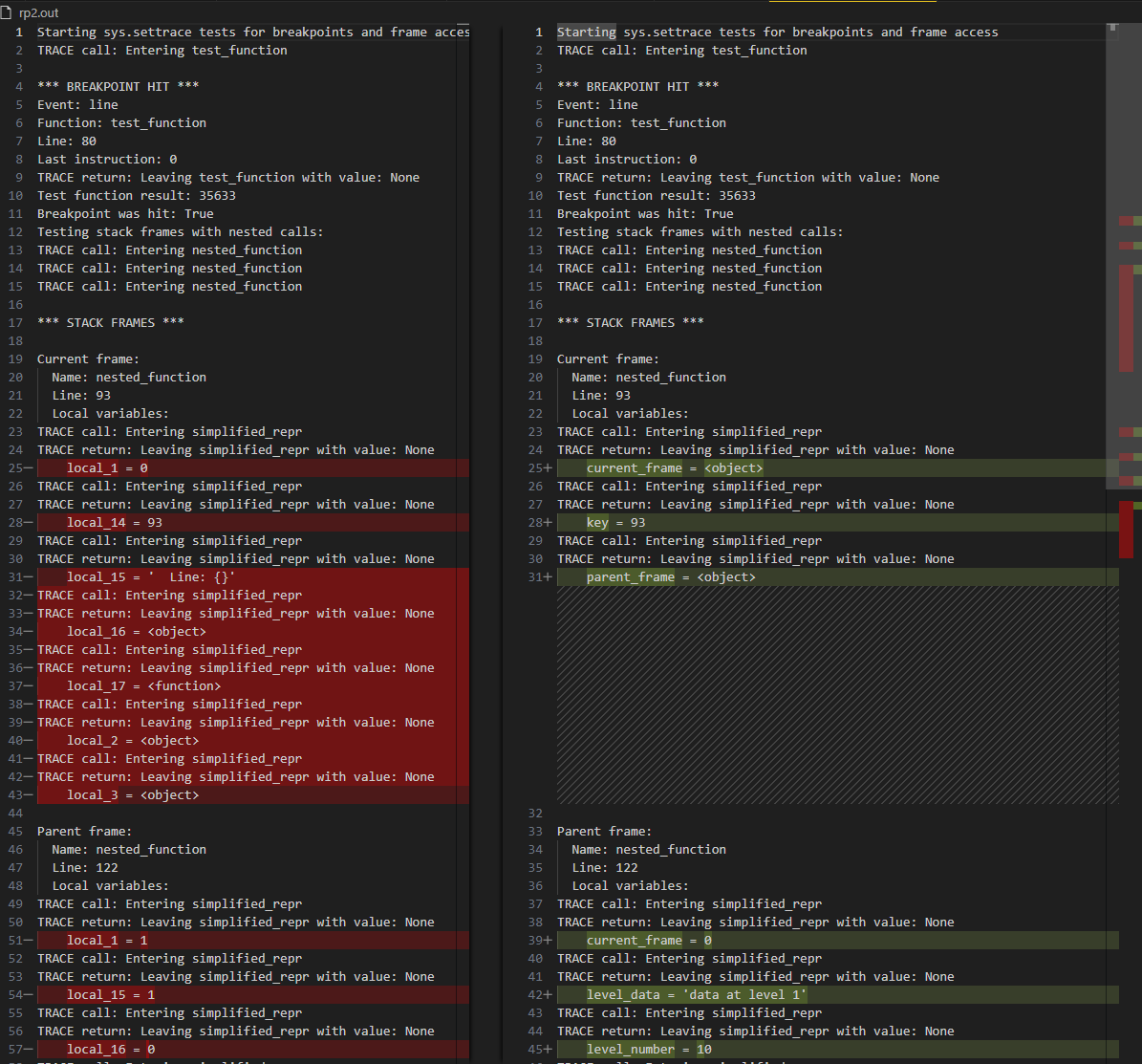Click removed line 51 'local_1 = 1'

[x=252, y=940]
